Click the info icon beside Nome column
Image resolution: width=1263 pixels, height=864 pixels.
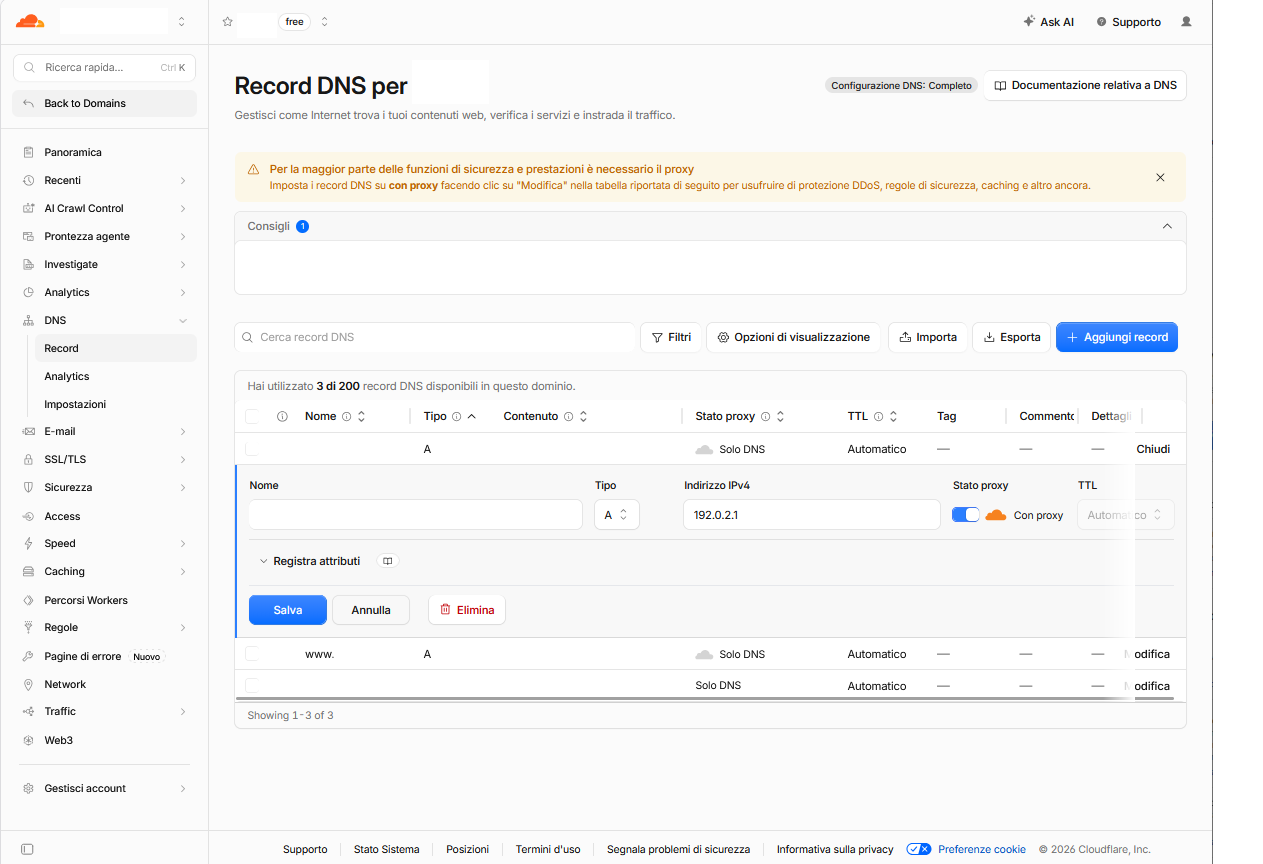pyautogui.click(x=346, y=416)
